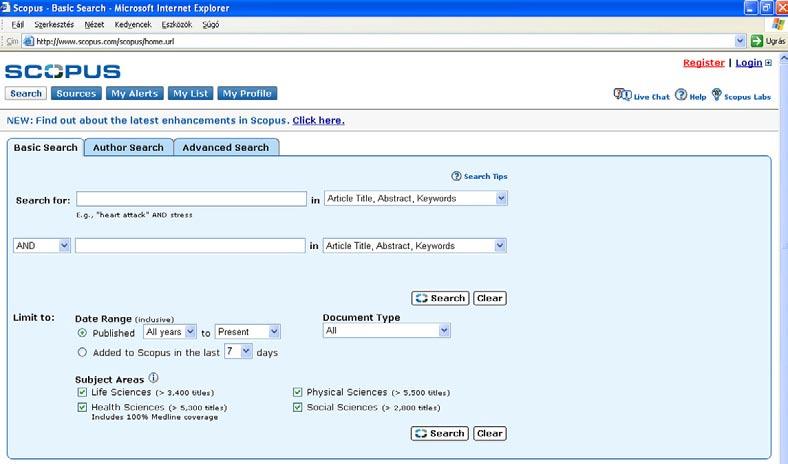
Task: Open the My List navigation tab
Action: pos(190,94)
